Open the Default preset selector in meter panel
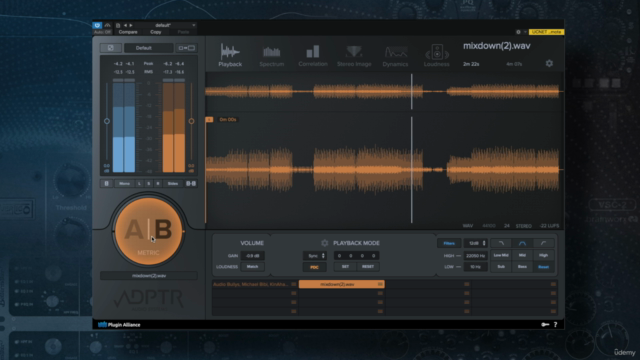The image size is (640, 360). point(148,48)
